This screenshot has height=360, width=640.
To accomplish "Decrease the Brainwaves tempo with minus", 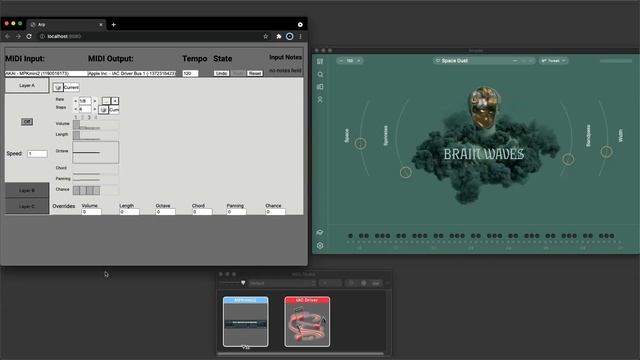I will tap(341, 61).
